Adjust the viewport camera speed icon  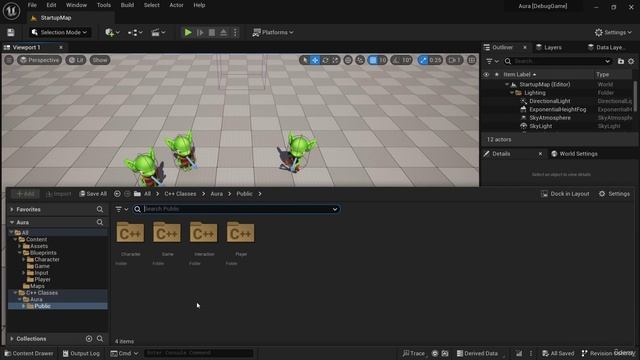(x=454, y=60)
